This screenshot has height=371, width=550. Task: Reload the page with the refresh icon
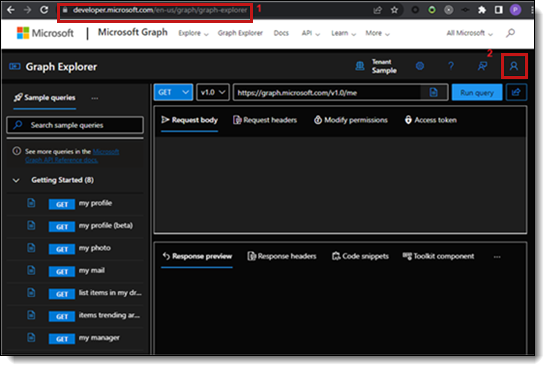click(44, 10)
